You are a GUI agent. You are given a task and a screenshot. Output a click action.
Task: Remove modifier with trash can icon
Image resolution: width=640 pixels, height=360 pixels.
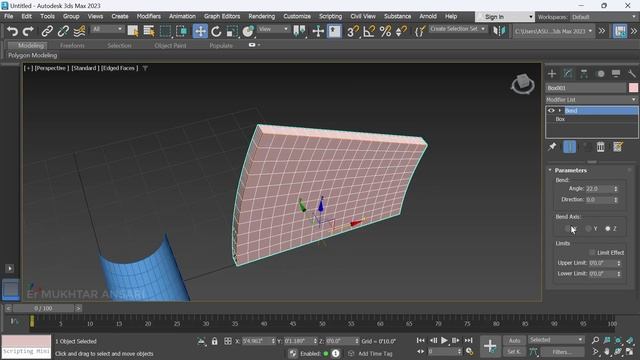(x=600, y=147)
